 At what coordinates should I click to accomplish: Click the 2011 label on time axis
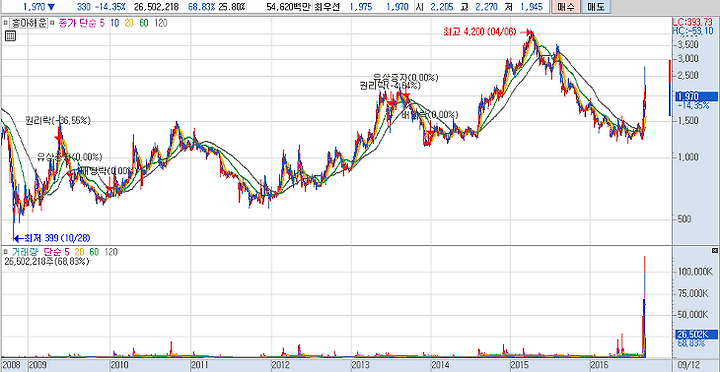(200, 365)
